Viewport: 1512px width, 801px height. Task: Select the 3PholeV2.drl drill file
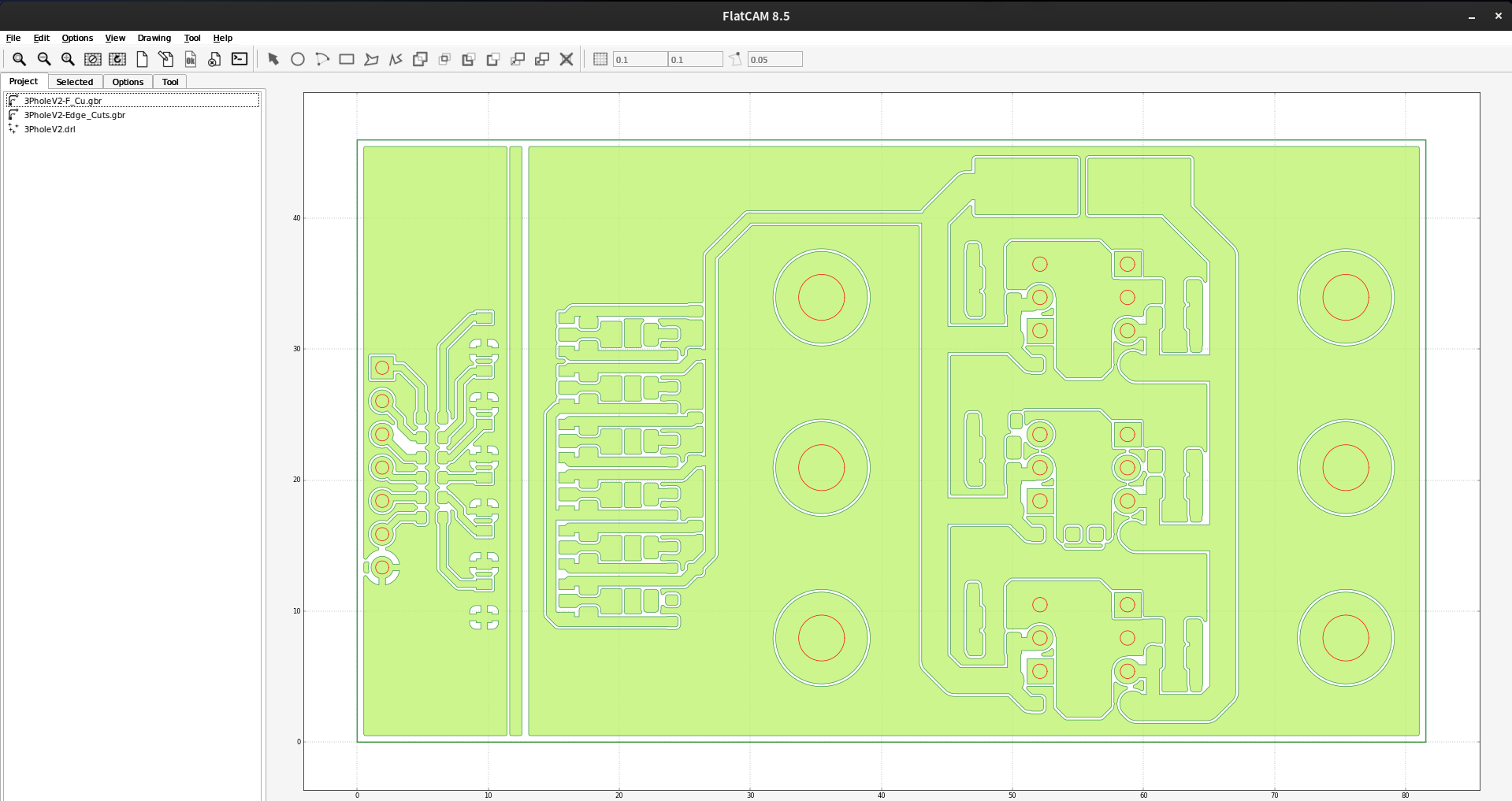coord(50,129)
